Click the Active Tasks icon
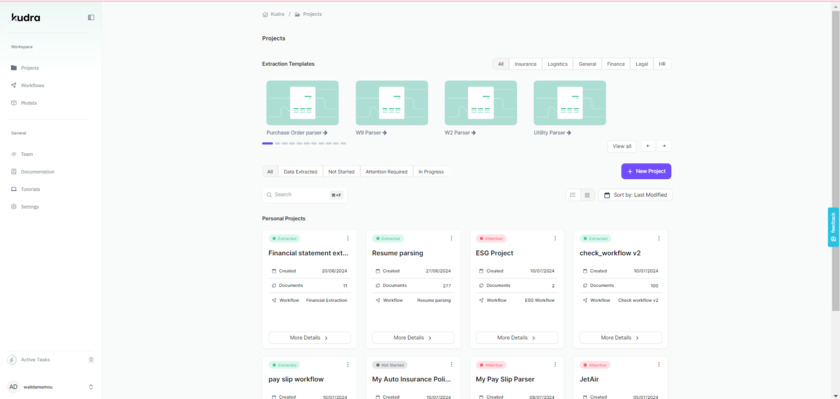This screenshot has width=840, height=399. (x=12, y=360)
